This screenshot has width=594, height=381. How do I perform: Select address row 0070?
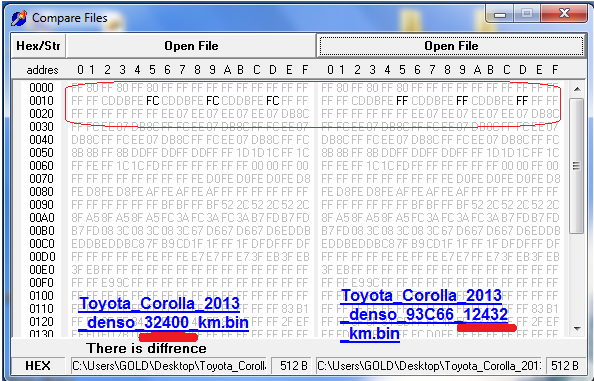click(x=42, y=179)
